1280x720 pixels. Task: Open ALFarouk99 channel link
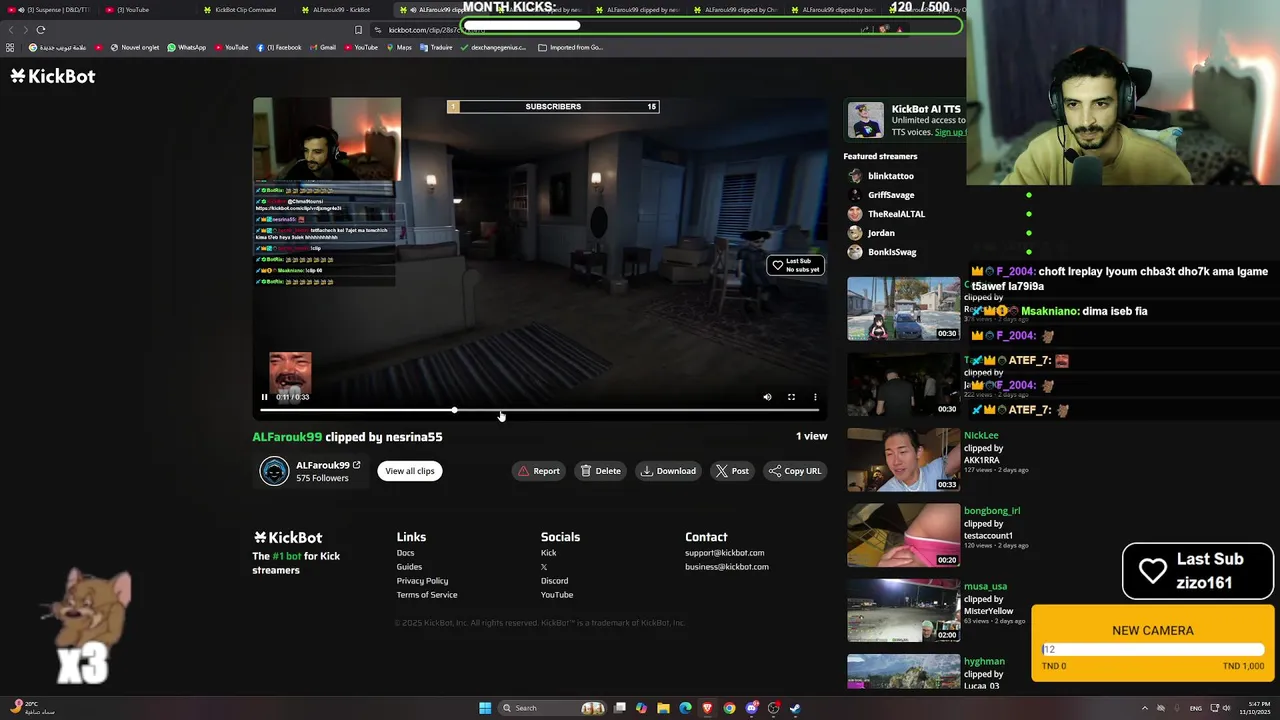point(328,465)
